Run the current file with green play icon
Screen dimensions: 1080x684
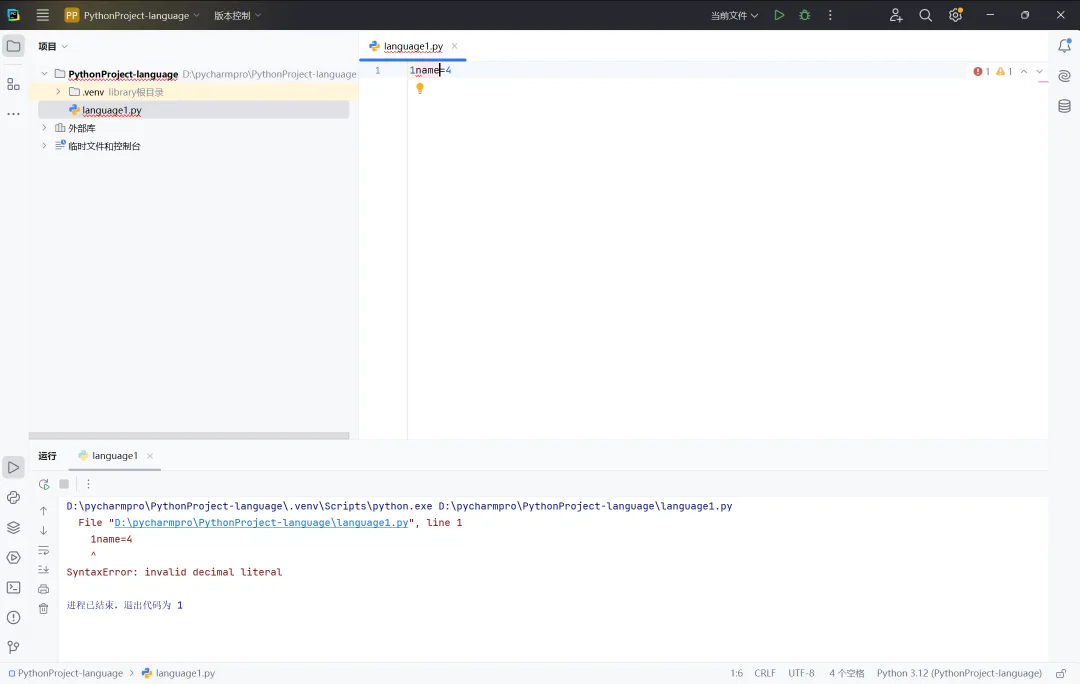click(779, 15)
